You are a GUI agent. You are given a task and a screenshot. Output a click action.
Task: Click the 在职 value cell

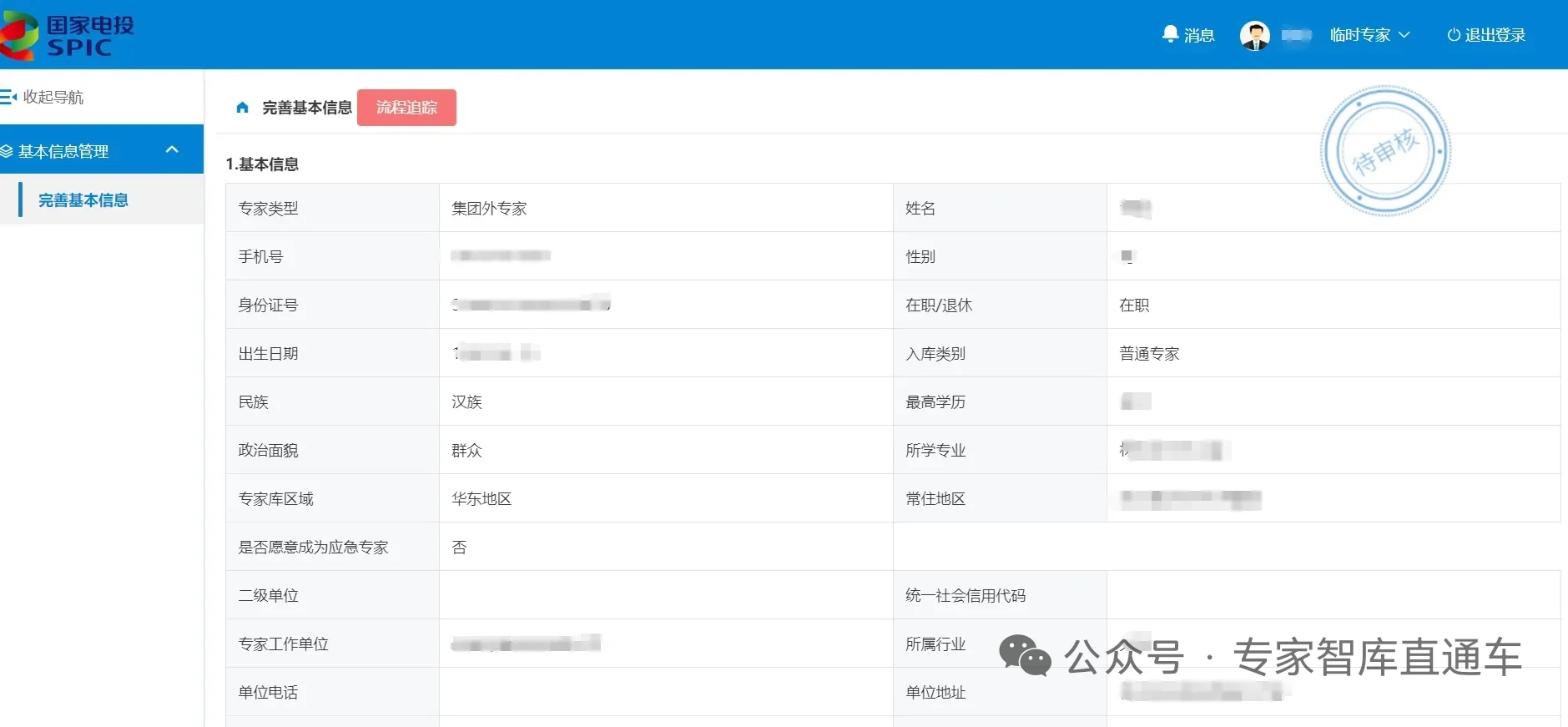point(1334,305)
